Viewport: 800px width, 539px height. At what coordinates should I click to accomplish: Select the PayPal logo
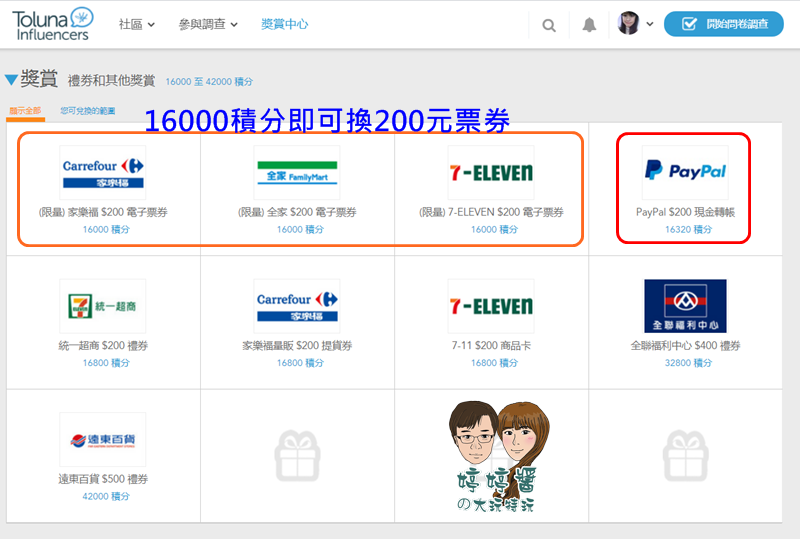[x=685, y=173]
